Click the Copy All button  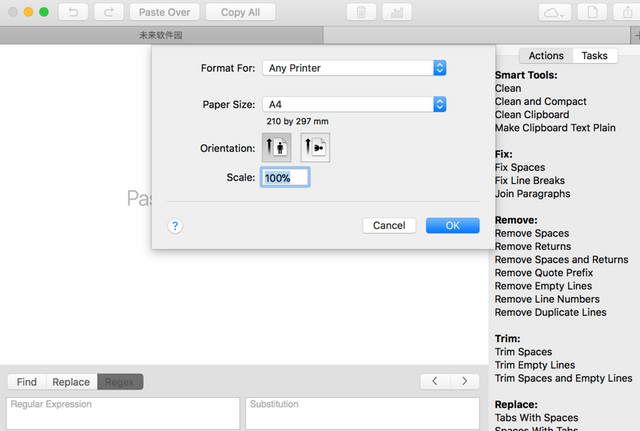240,12
